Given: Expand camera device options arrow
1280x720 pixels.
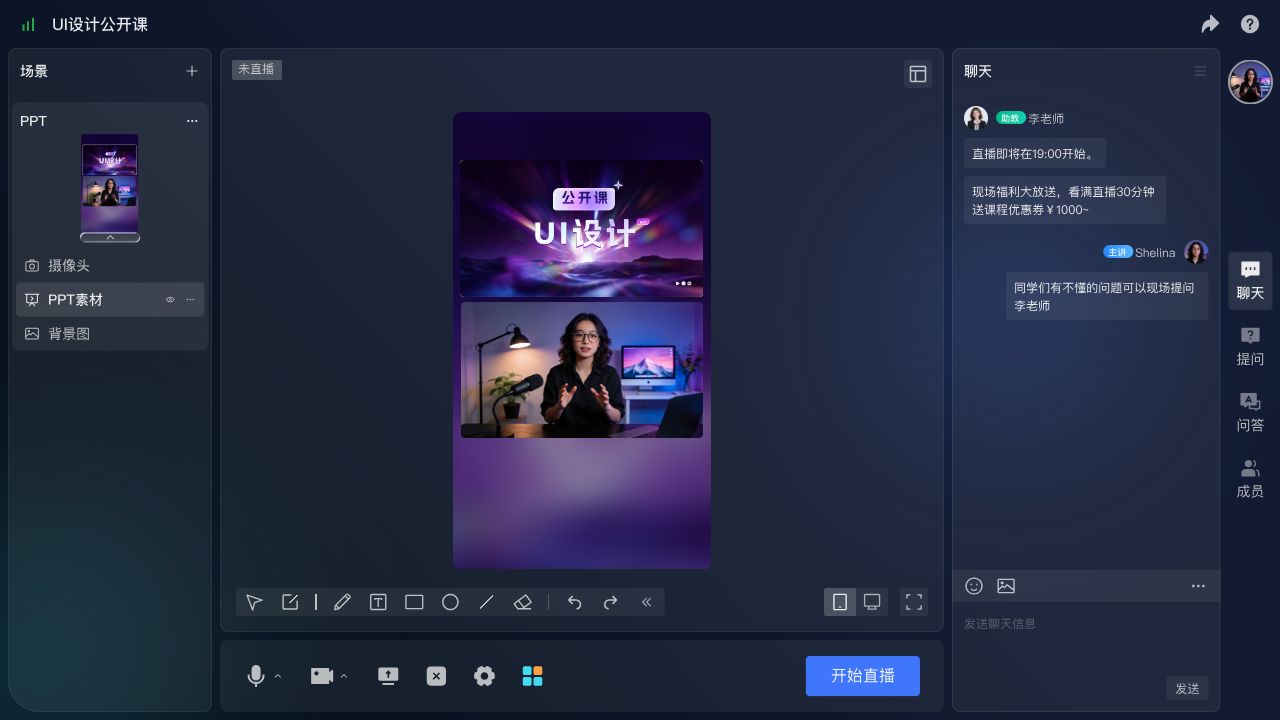Looking at the screenshot, I should tap(344, 677).
